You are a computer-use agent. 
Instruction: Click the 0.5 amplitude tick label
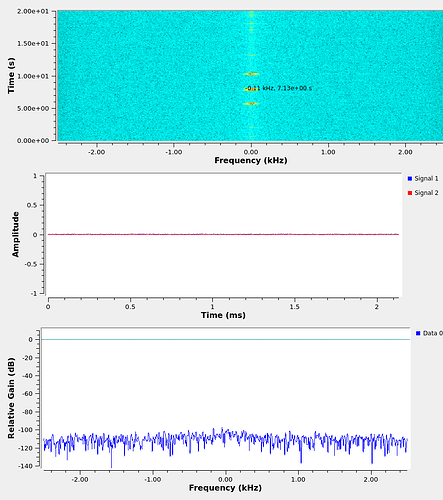click(x=32, y=205)
